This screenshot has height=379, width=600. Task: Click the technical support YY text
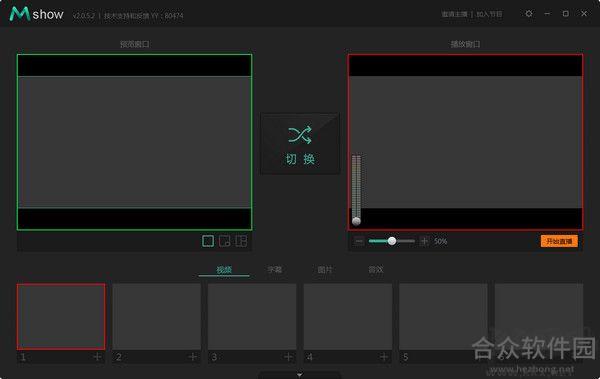144,16
